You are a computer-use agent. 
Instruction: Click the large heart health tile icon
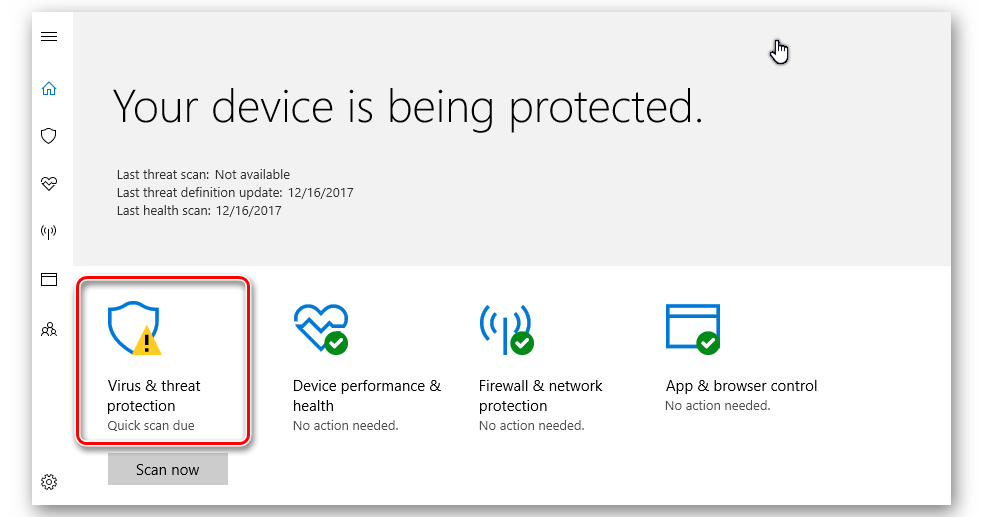click(x=321, y=328)
